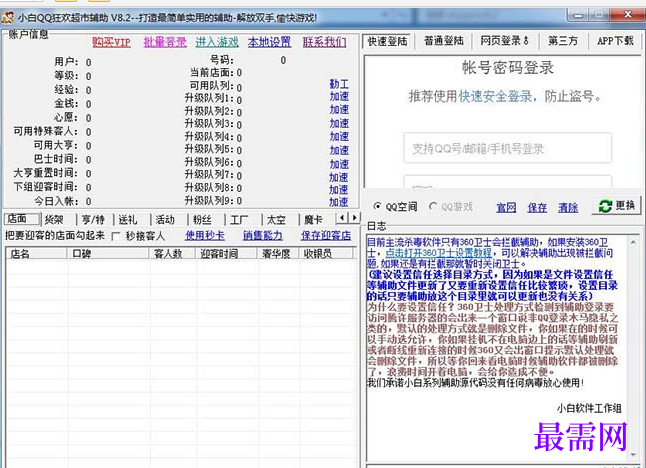646x468 pixels.
Task: Click 加速 for 升级队列2
Action: tap(339, 110)
